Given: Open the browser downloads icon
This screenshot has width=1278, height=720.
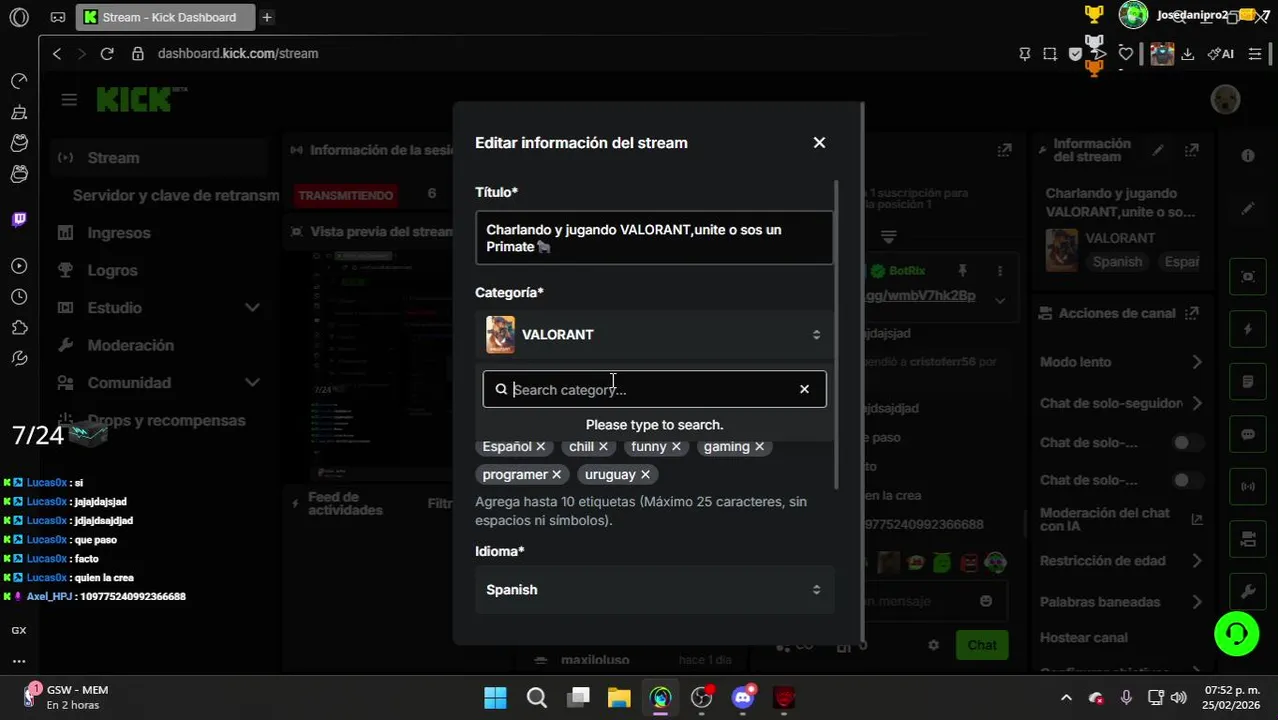Looking at the screenshot, I should click(x=1188, y=54).
